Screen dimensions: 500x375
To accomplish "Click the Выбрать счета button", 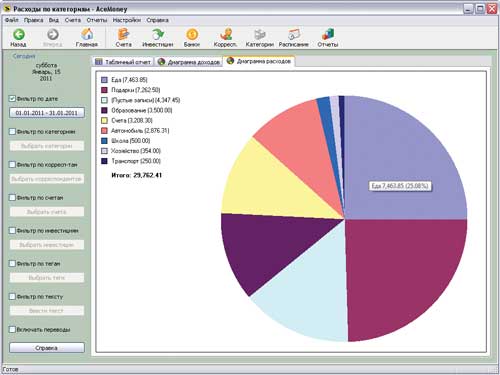I will [x=47, y=212].
